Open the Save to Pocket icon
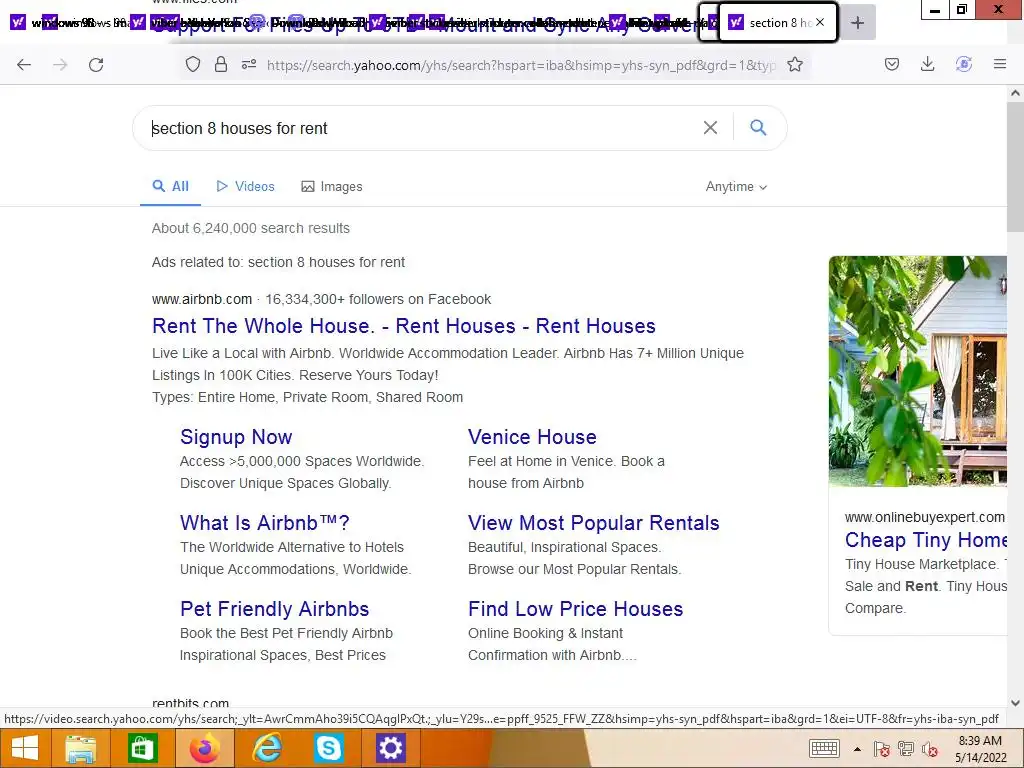Screen dimensions: 1024x768 pos(892,64)
